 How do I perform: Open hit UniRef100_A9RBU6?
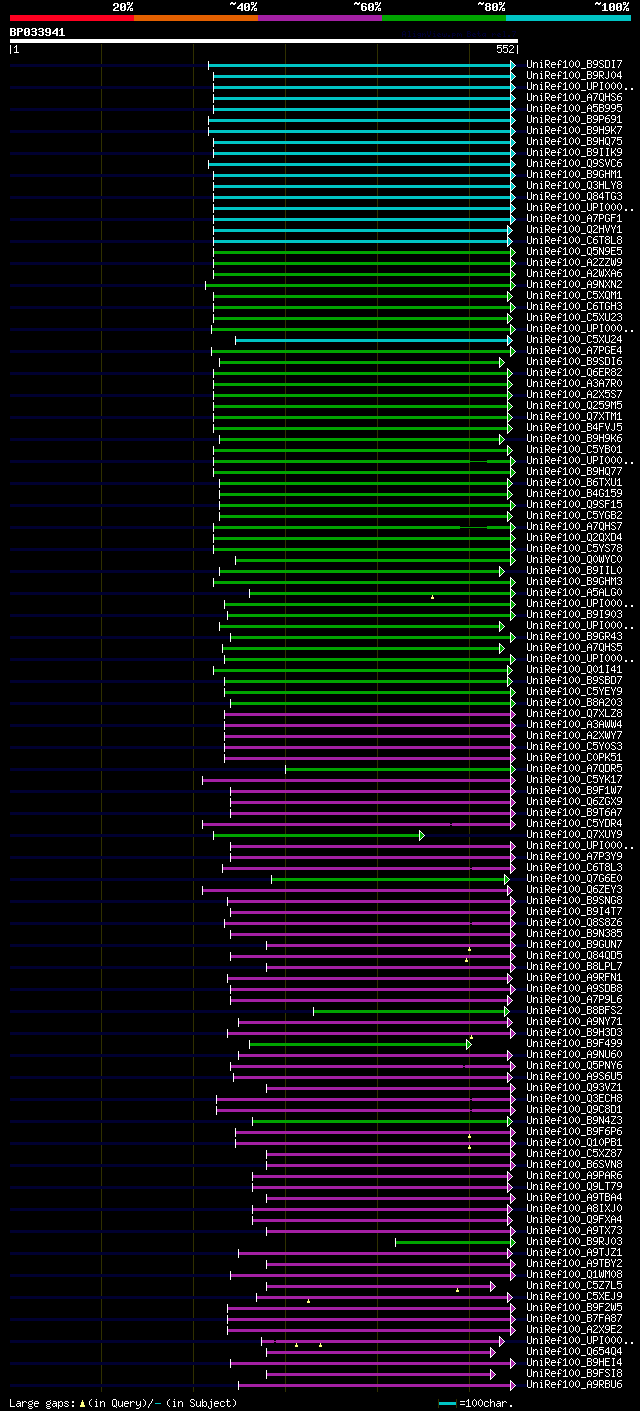(574, 1384)
